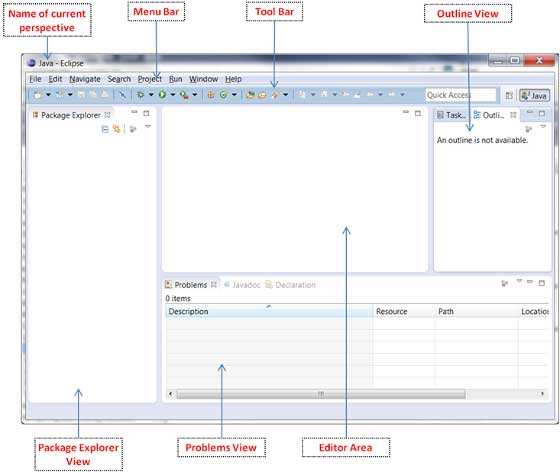The height and width of the screenshot is (472, 560).
Task: Open the Package Explorer view menu triangle
Action: point(148,126)
